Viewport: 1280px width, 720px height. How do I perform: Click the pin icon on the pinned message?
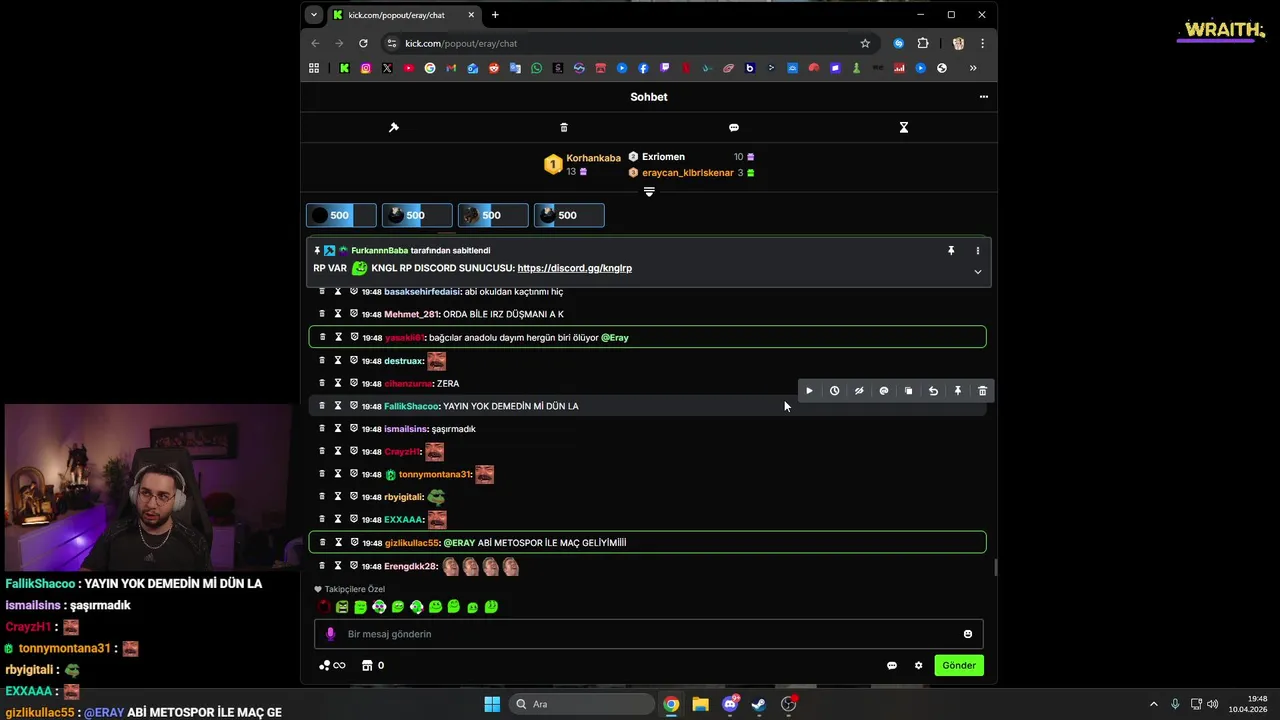click(x=951, y=251)
